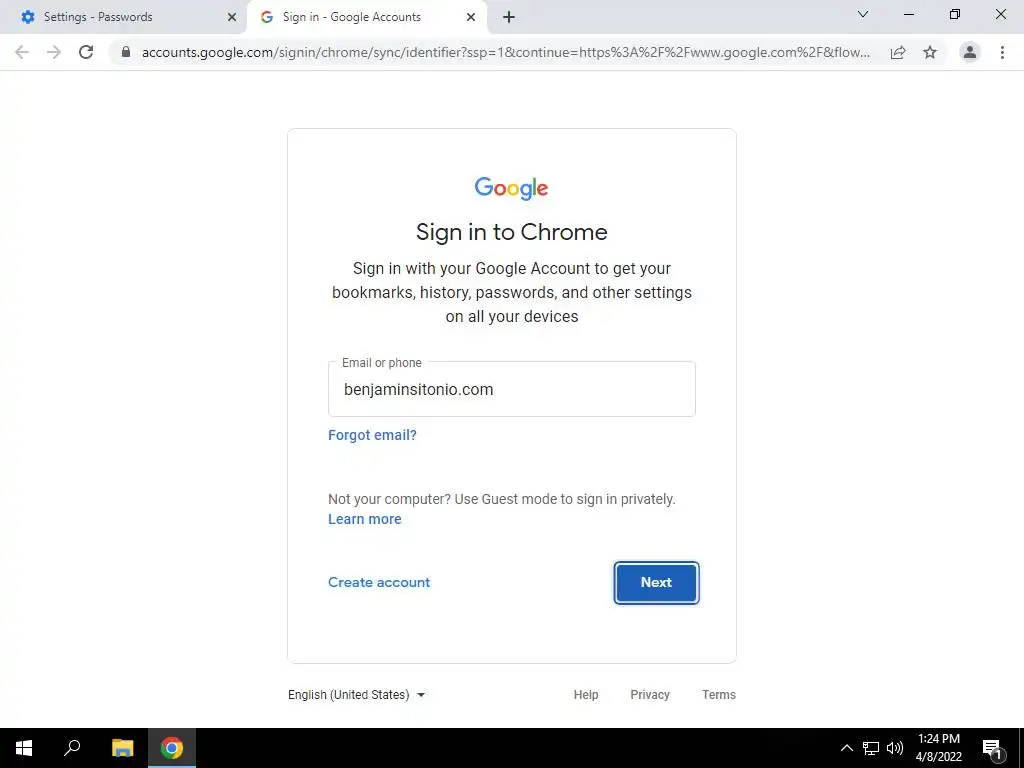Open English (United States) language dropdown

pos(357,695)
